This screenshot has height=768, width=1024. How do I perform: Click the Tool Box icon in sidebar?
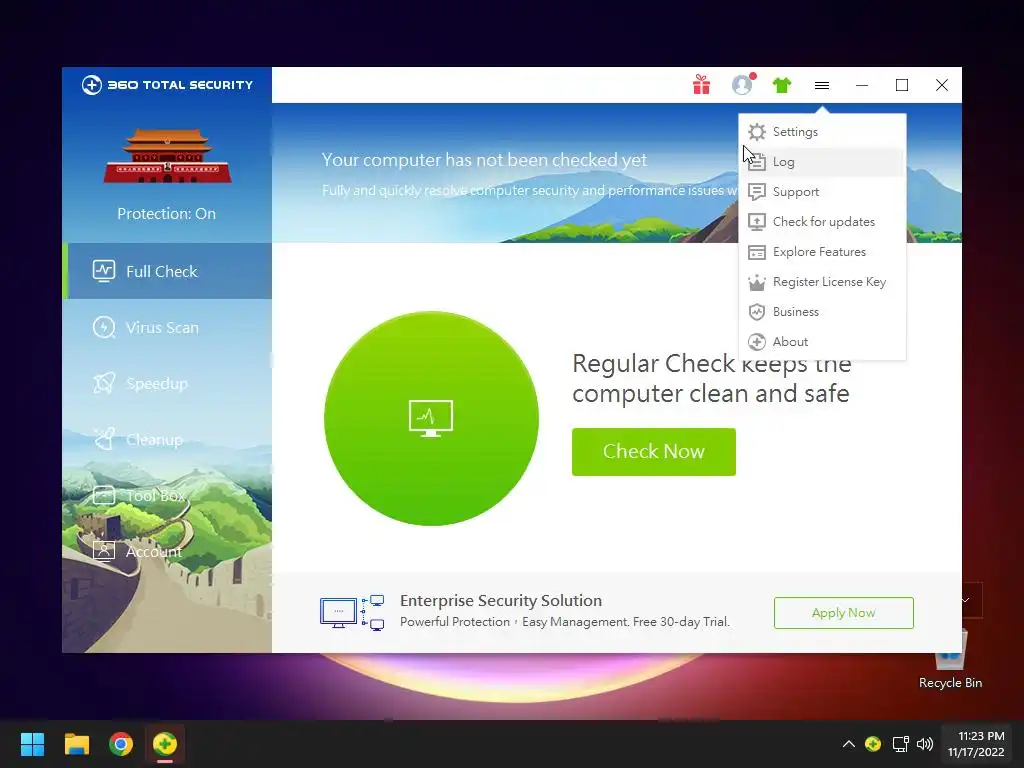[x=104, y=496]
